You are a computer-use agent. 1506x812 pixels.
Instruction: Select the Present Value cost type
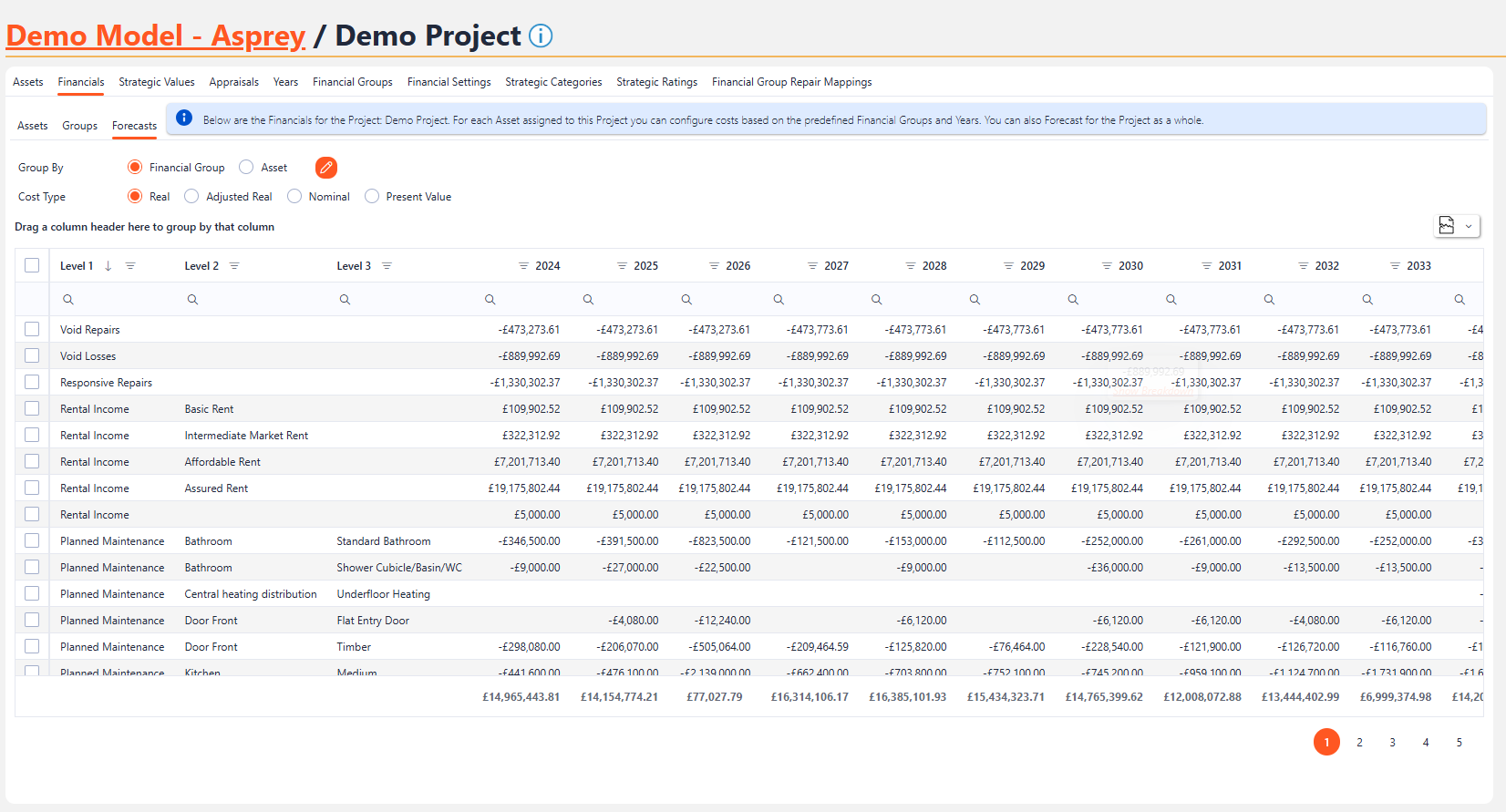[372, 197]
